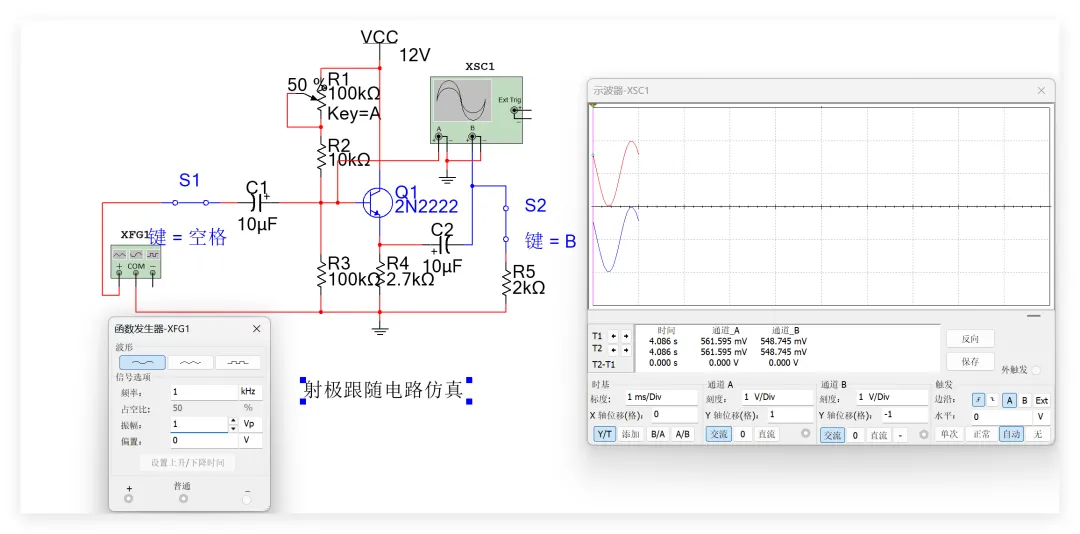The width and height of the screenshot is (1080, 534).
Task: Select resistor R5 2kΩ symbol
Action: 506,281
